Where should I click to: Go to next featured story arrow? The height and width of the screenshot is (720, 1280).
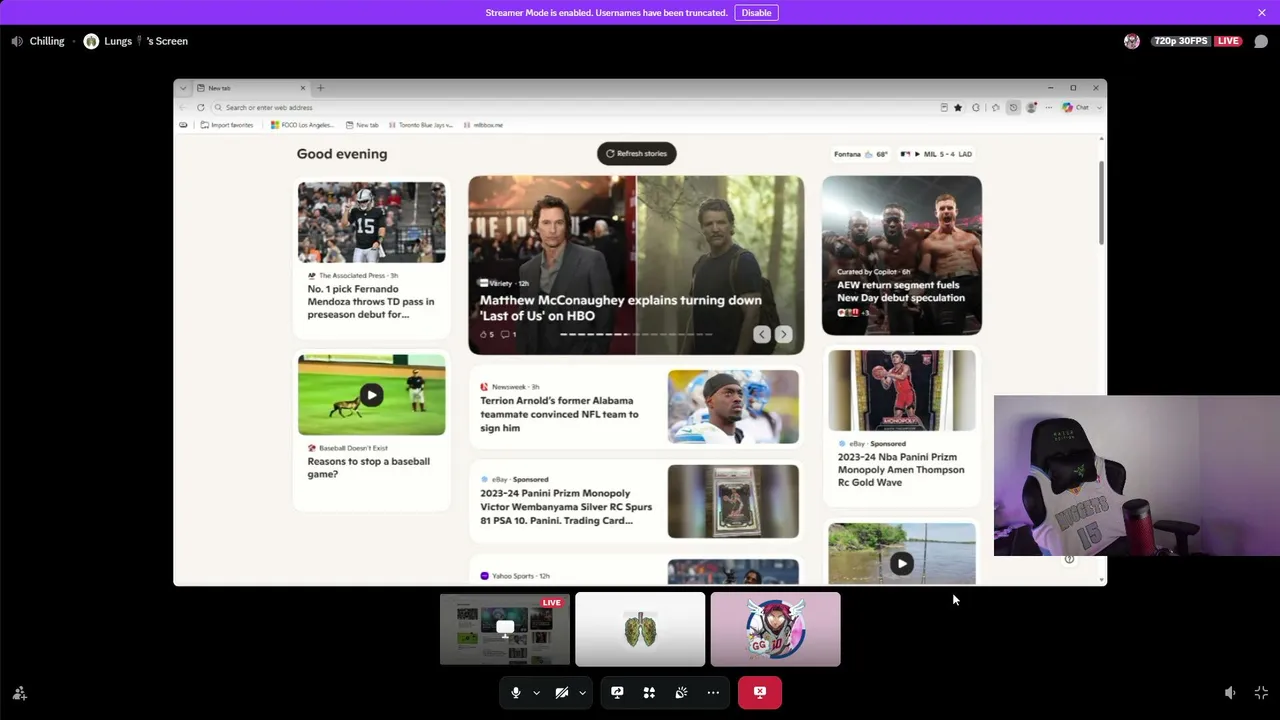pos(783,335)
